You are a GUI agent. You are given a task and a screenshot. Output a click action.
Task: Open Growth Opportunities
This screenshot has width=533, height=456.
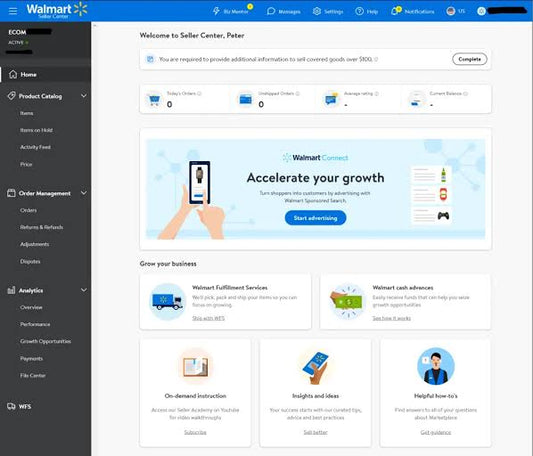tap(46, 341)
